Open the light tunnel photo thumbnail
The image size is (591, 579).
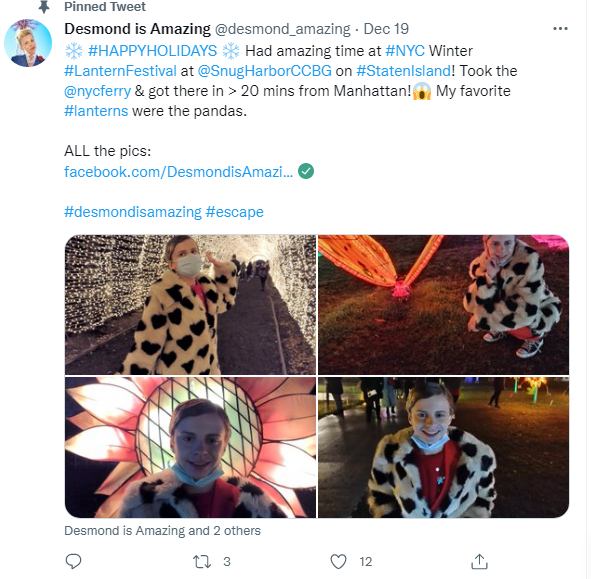(x=190, y=305)
